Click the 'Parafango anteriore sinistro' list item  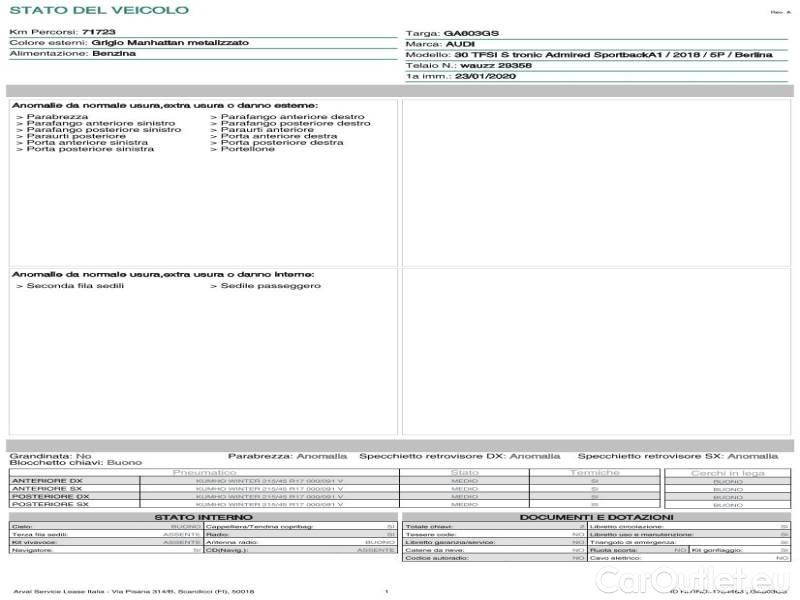(101, 123)
